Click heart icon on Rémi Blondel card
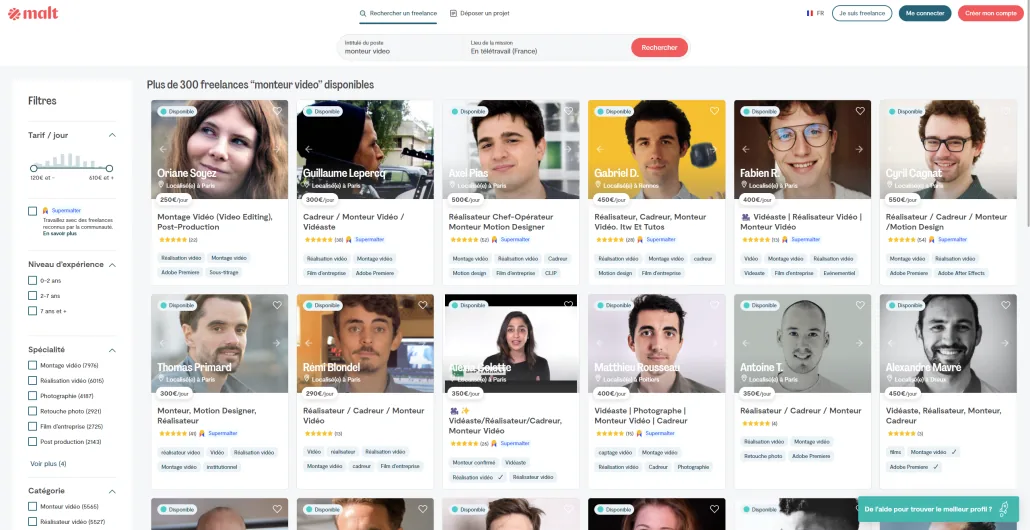This screenshot has height=530, width=1030. pyautogui.click(x=422, y=305)
